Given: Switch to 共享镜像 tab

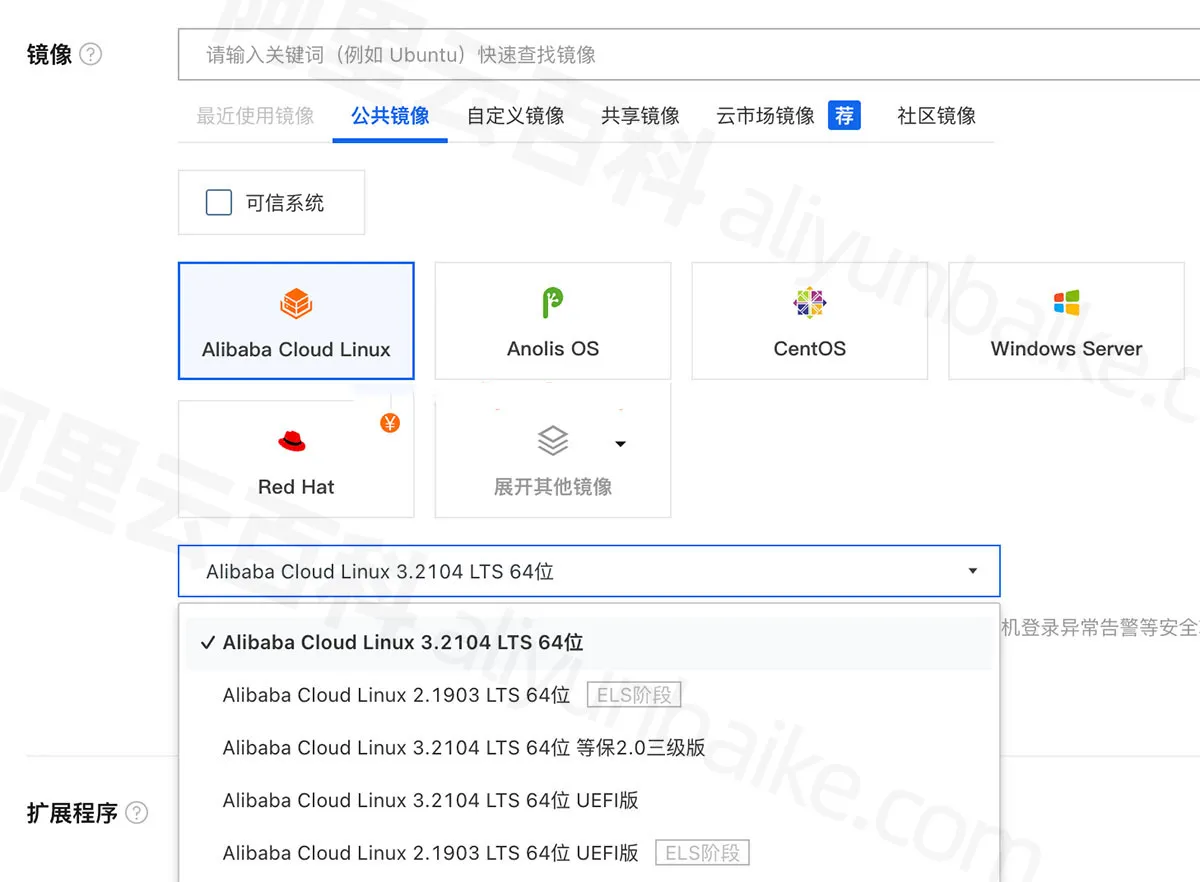Looking at the screenshot, I should tap(640, 116).
